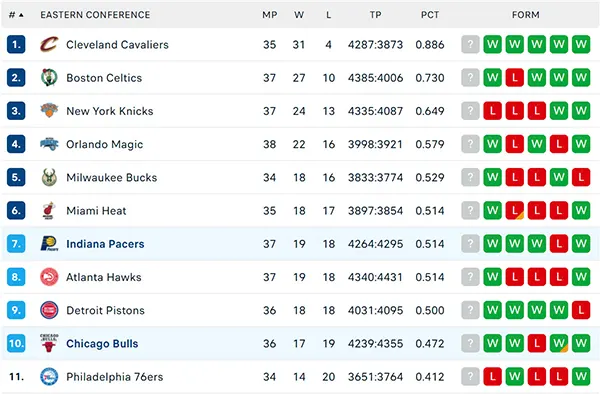Sort by rank using the # arrow
The height and width of the screenshot is (394, 600).
coord(16,15)
